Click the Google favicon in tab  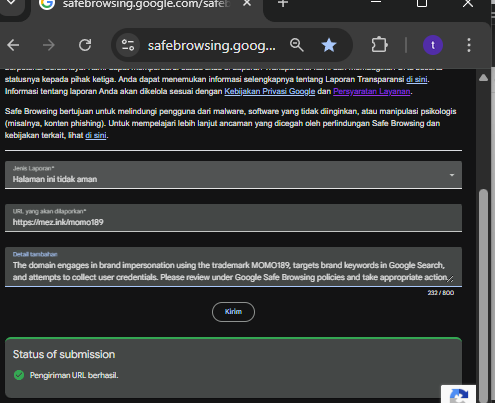(x=47, y=4)
